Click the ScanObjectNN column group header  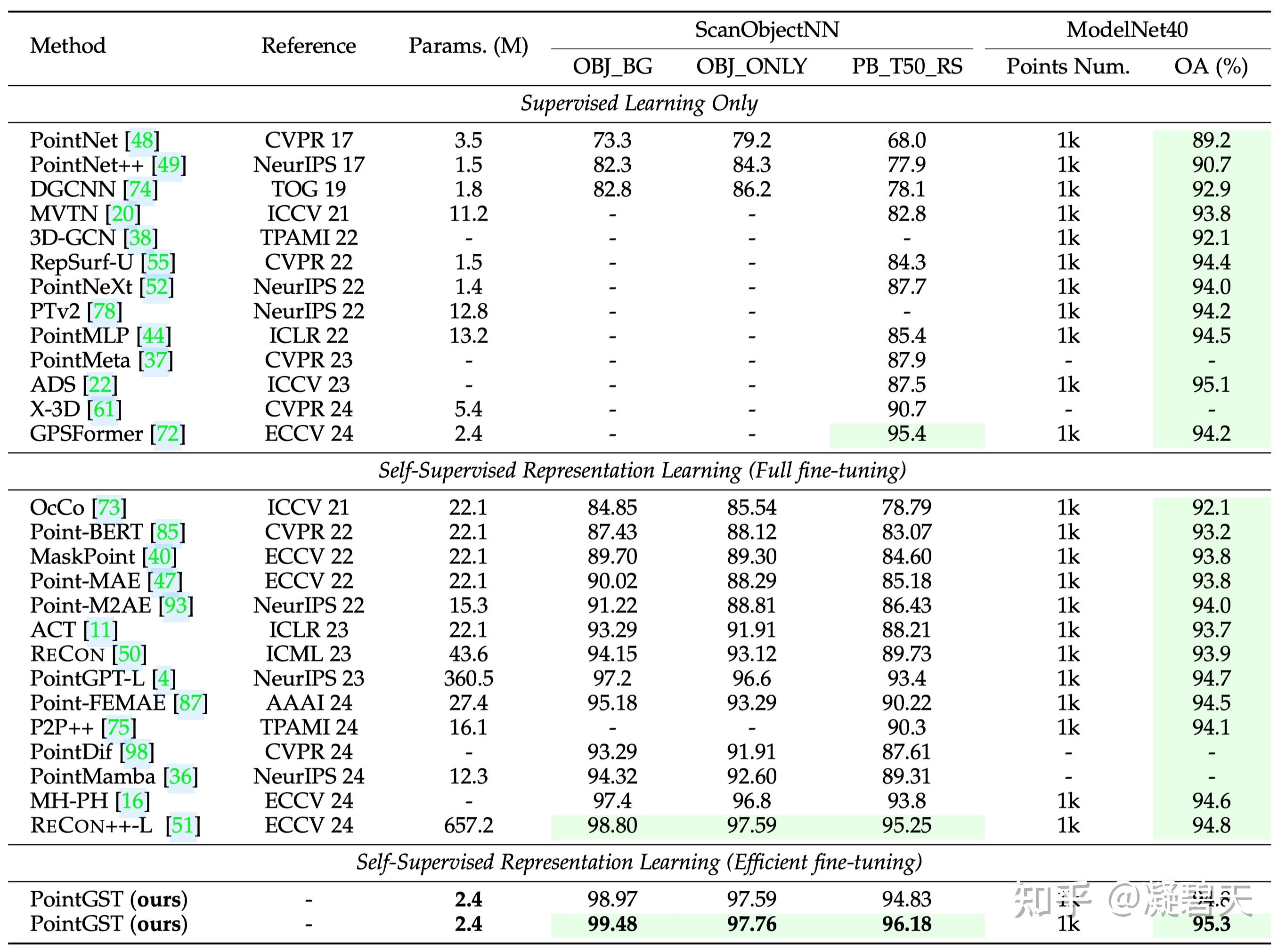(766, 30)
